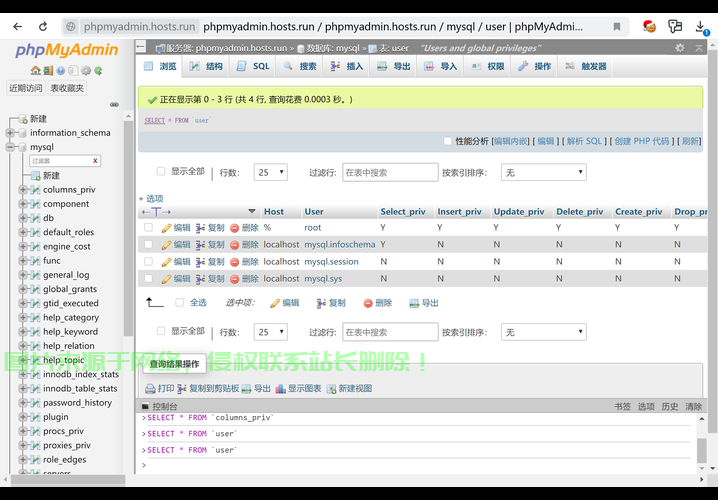
Task: Click the green reload navigation icon
Action: click(x=98, y=71)
